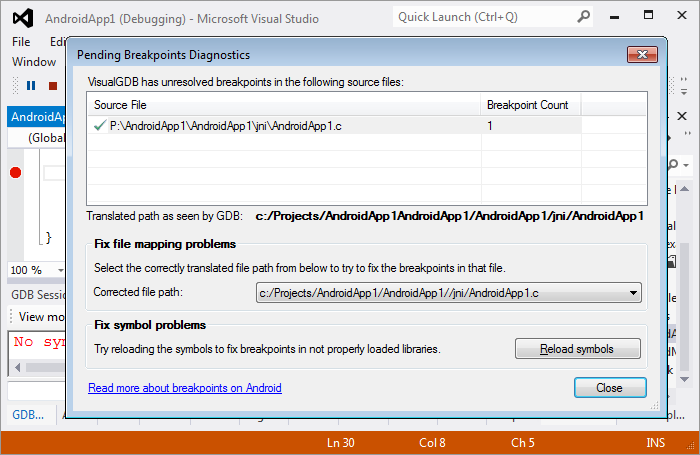700x455 pixels.
Task: Click the Col 8 status bar indicator
Action: click(x=432, y=442)
